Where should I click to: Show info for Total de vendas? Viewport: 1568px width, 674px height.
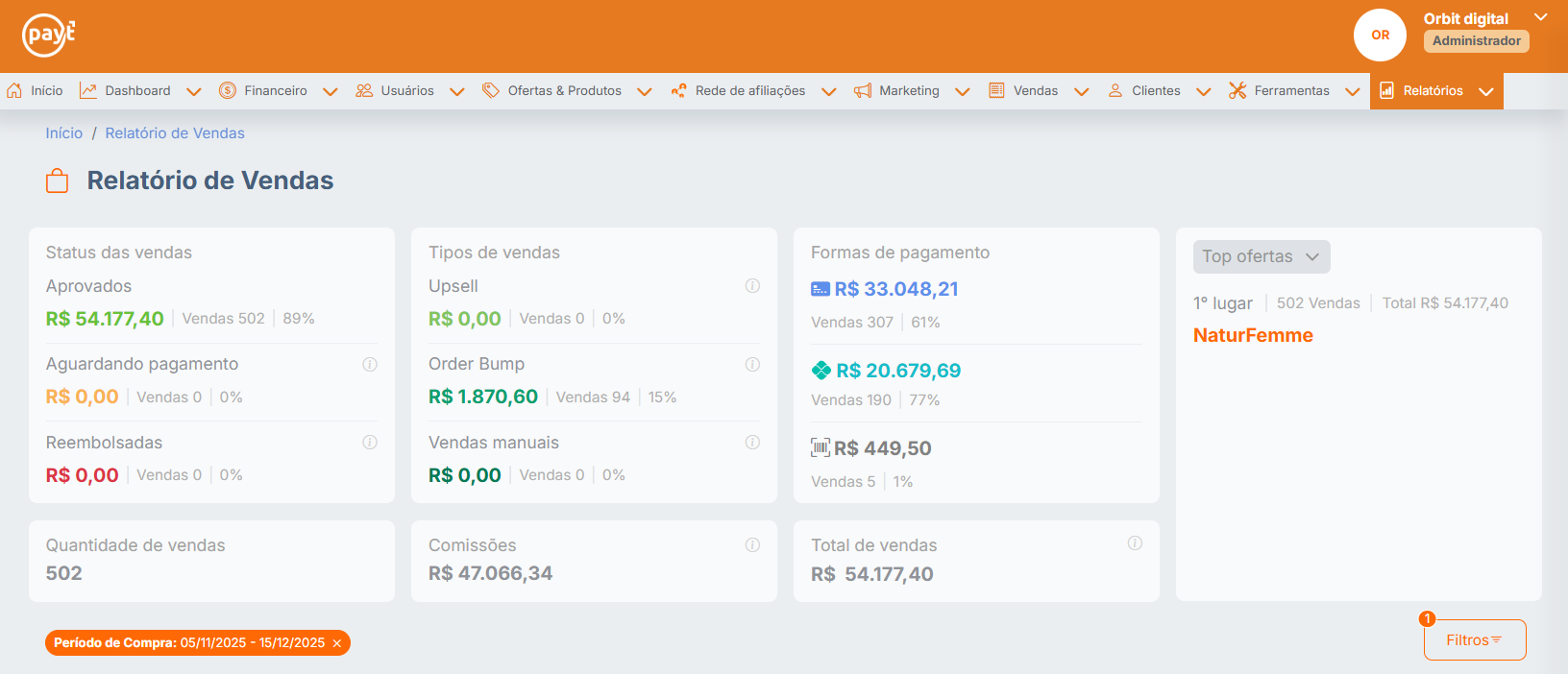pos(1135,543)
